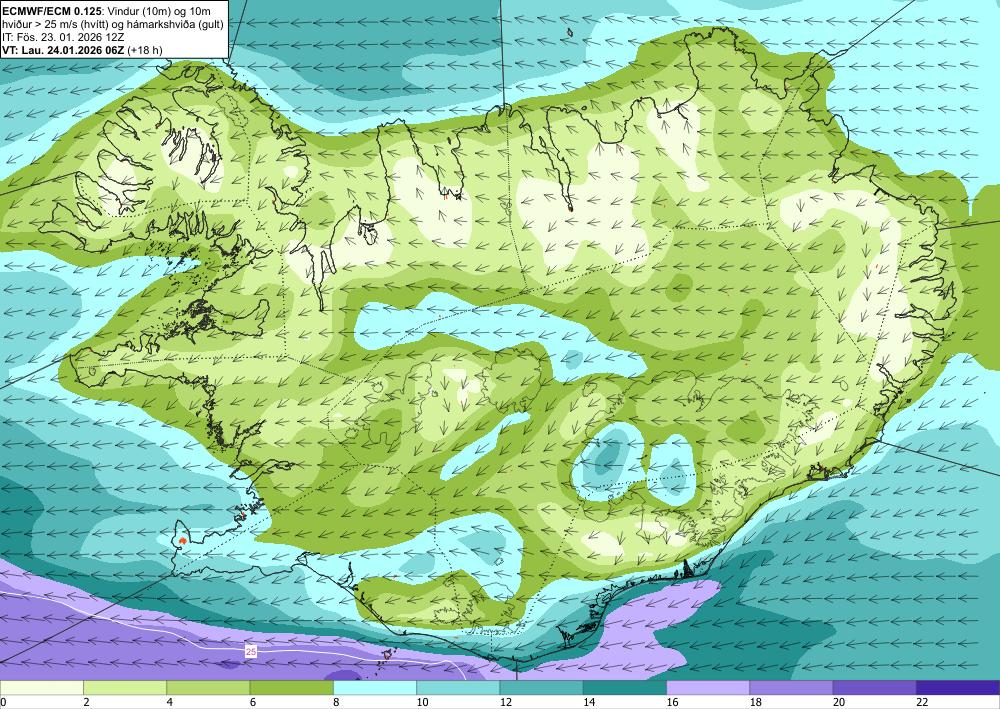Click the legend tick label '22'
Screen dimensions: 1000x709
pyautogui.click(x=922, y=702)
